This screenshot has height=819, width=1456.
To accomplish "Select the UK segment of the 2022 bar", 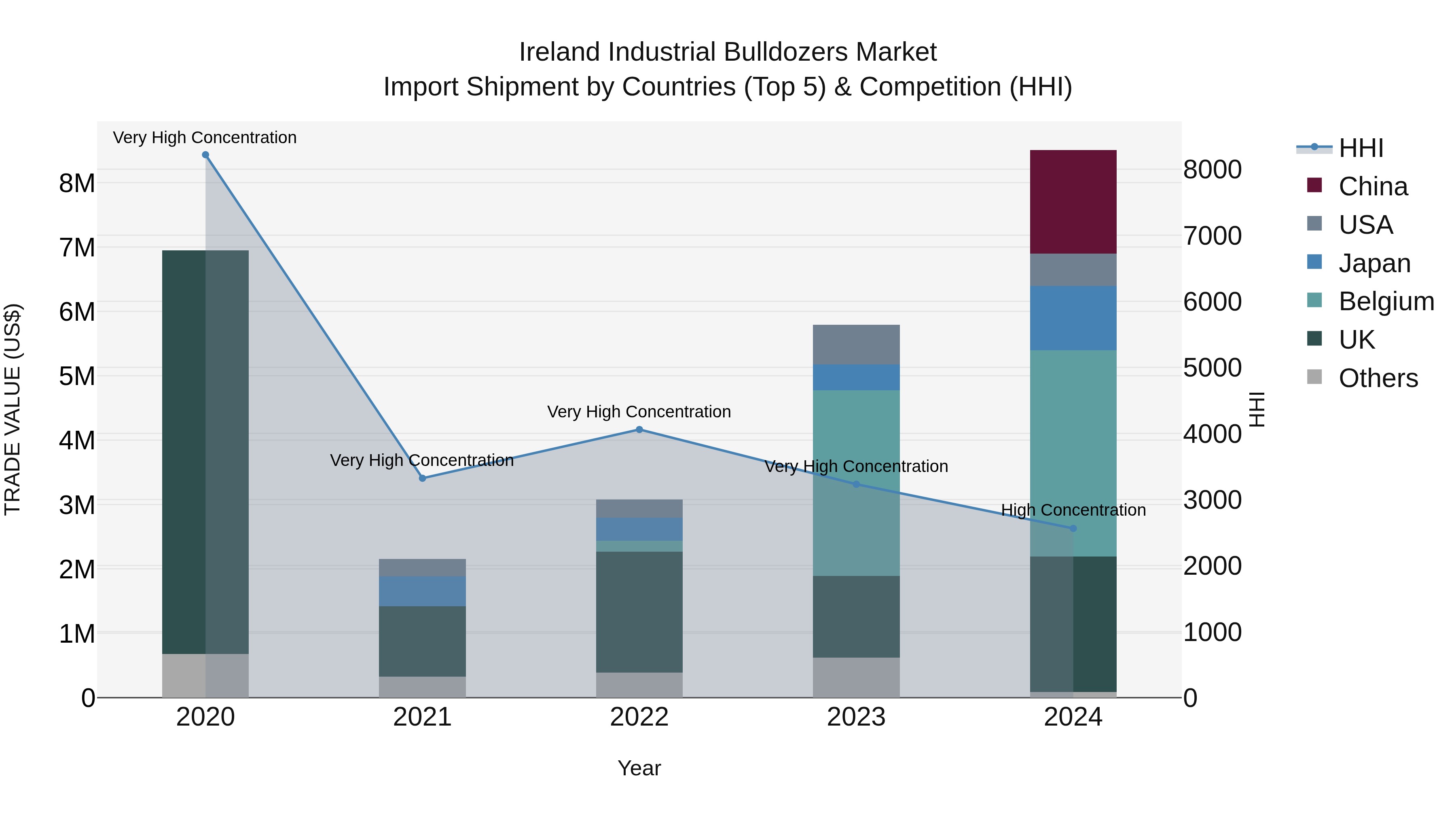I will coord(639,612).
